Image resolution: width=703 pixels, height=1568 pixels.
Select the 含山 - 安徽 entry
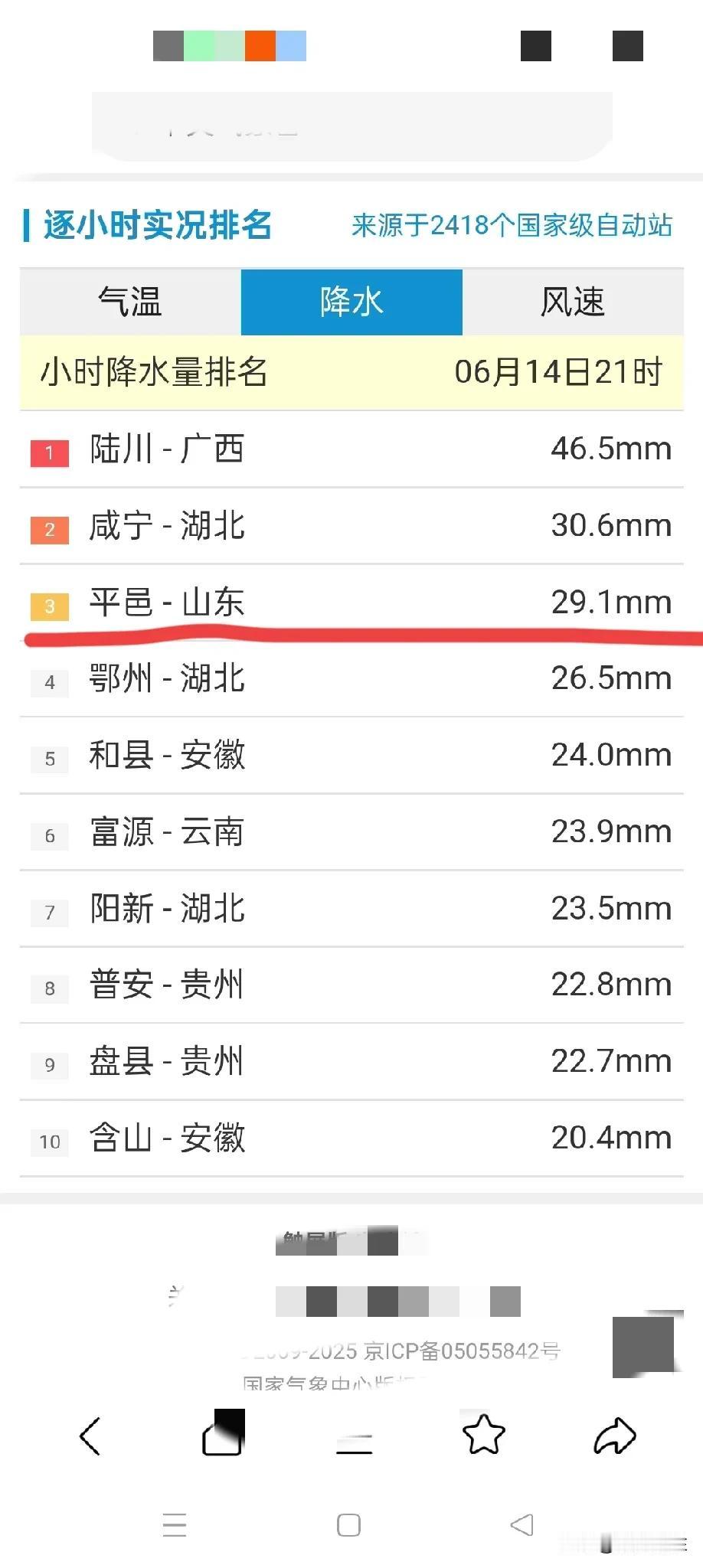[x=351, y=1138]
